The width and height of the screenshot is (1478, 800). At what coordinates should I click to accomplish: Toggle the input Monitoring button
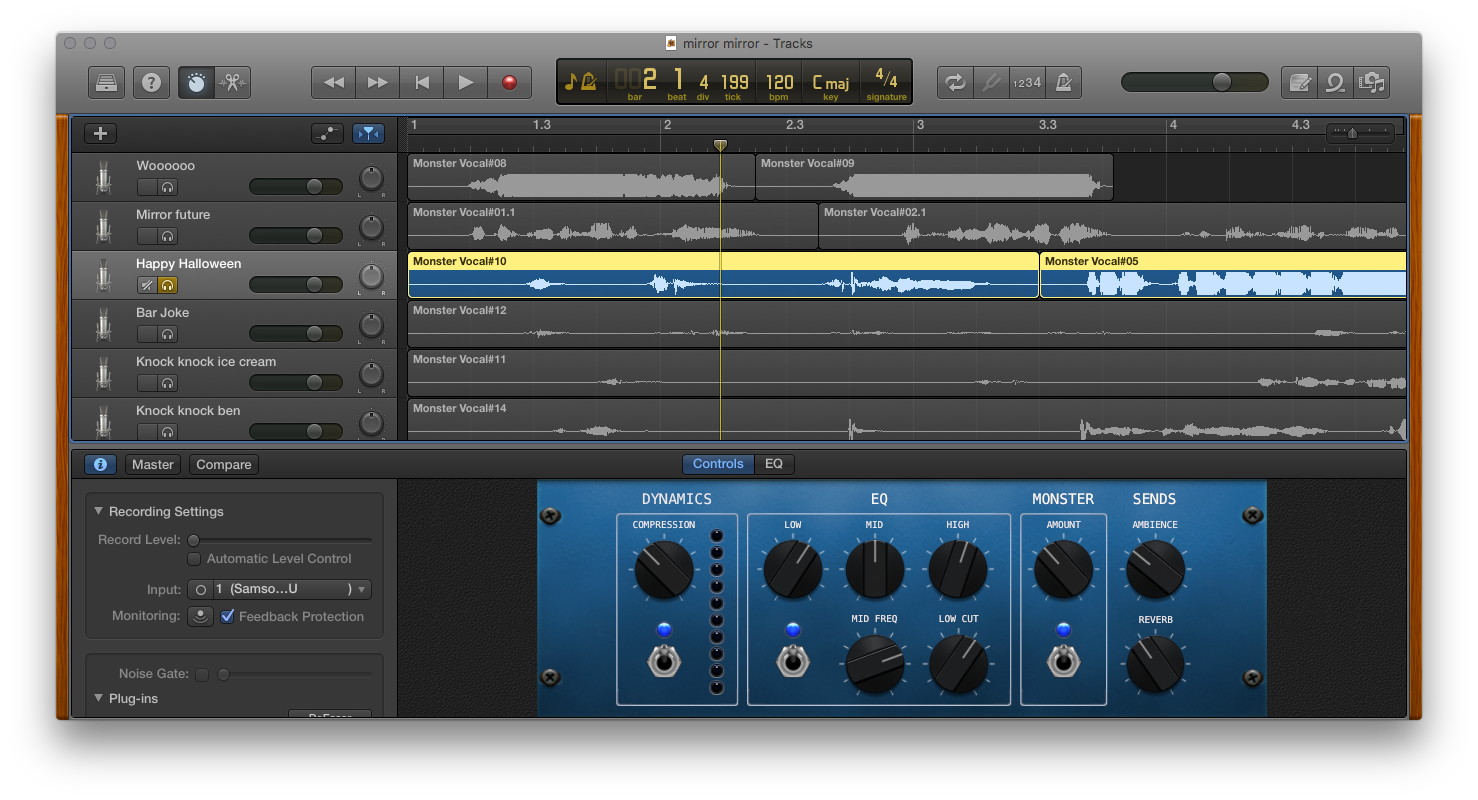[x=200, y=616]
